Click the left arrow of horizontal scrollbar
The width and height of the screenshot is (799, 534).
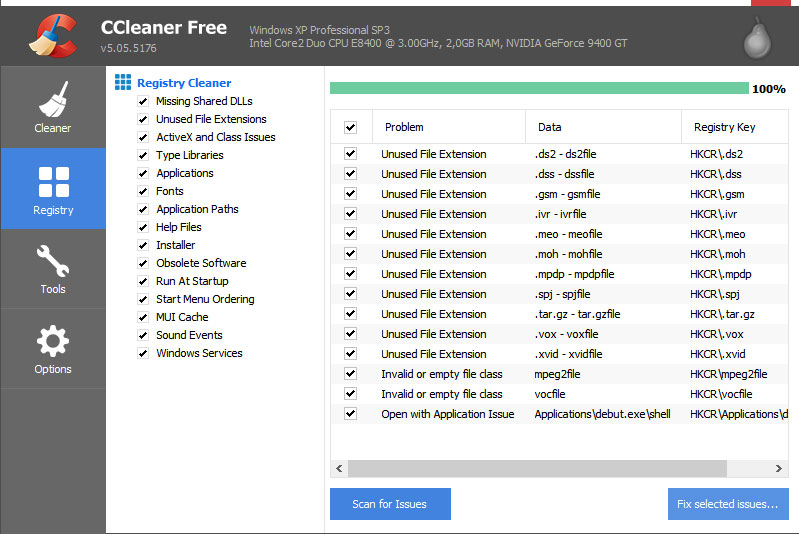coord(339,468)
